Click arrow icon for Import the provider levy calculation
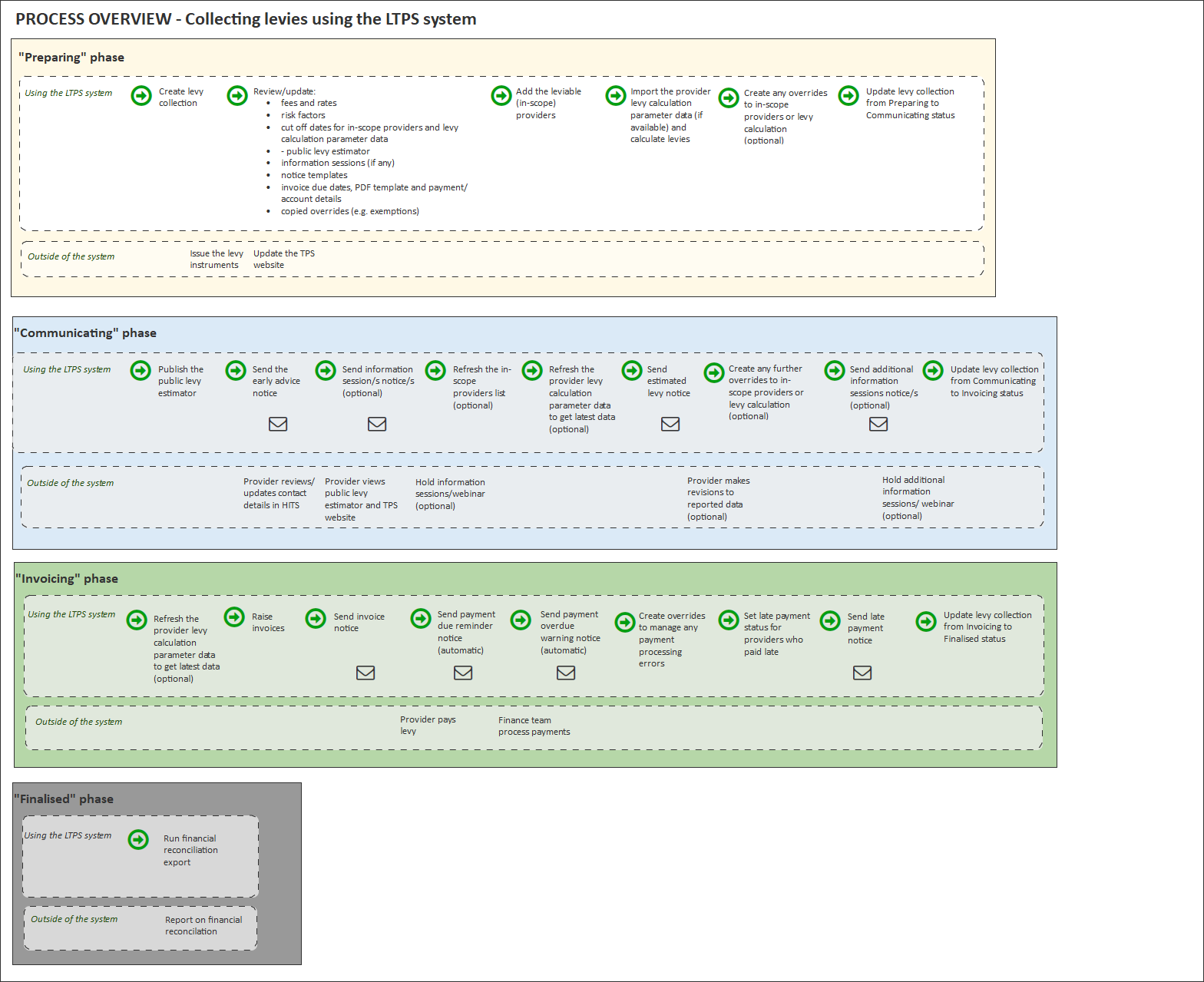 pyautogui.click(x=616, y=95)
